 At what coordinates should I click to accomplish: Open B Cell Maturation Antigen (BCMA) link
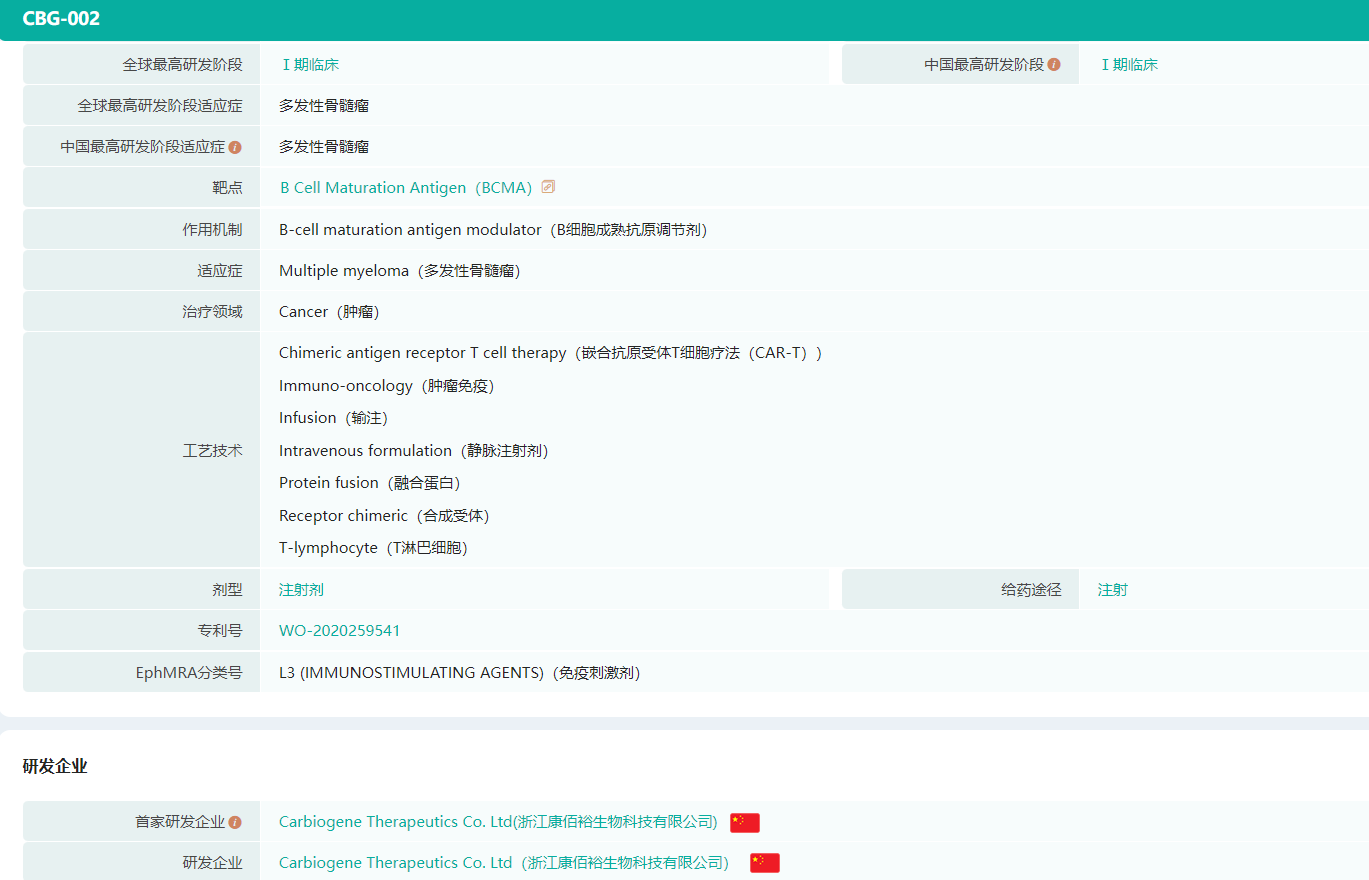(405, 188)
